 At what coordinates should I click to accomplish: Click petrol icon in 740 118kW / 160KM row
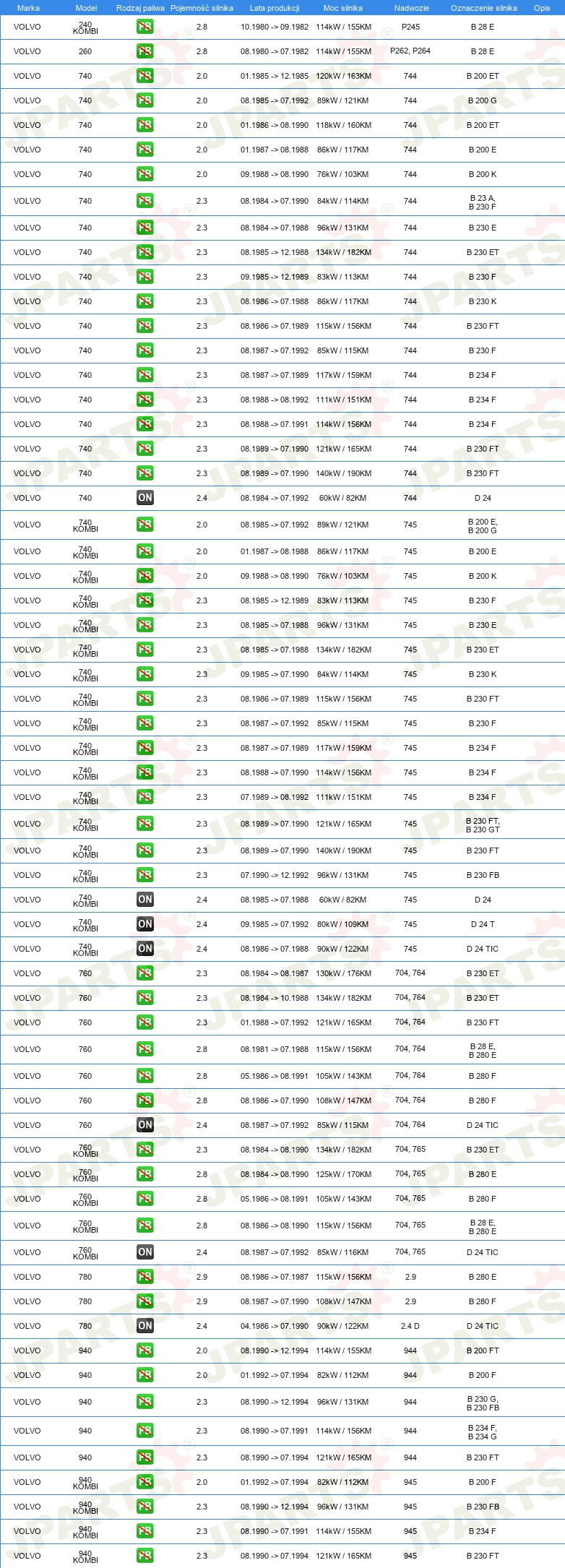pyautogui.click(x=145, y=125)
